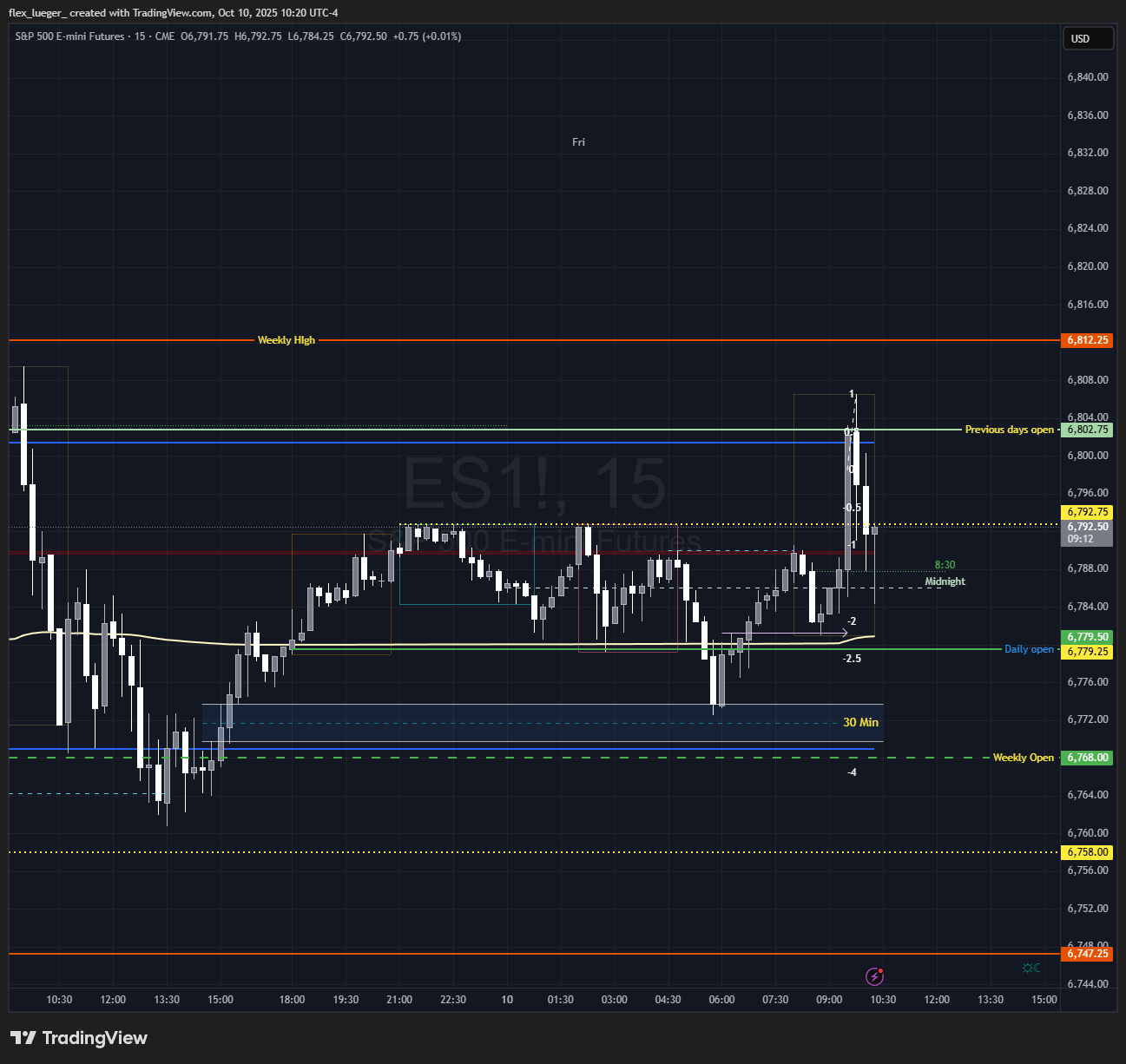Click the purple lightning bolt event icon
Viewport: 1126px width, 1064px height.
[875, 976]
